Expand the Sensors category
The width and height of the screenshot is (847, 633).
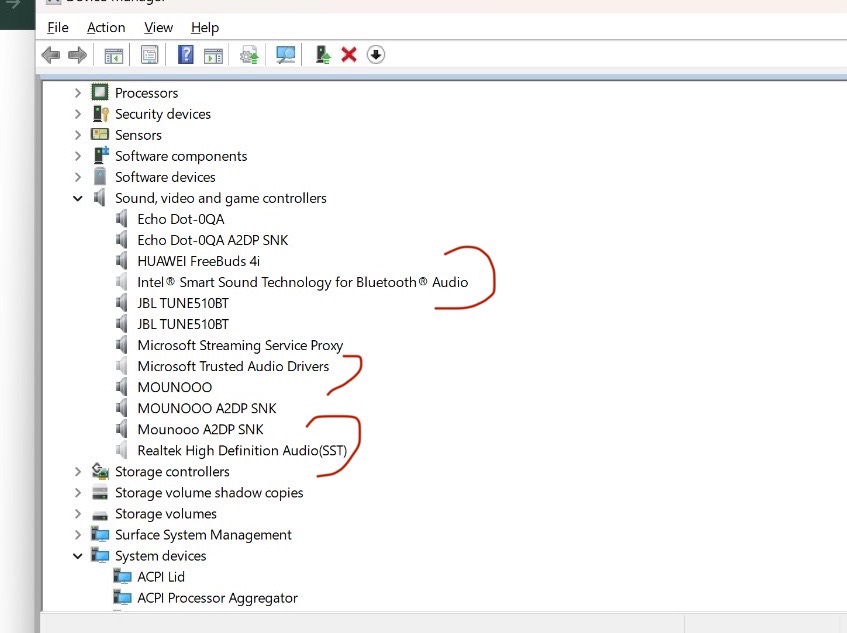78,135
